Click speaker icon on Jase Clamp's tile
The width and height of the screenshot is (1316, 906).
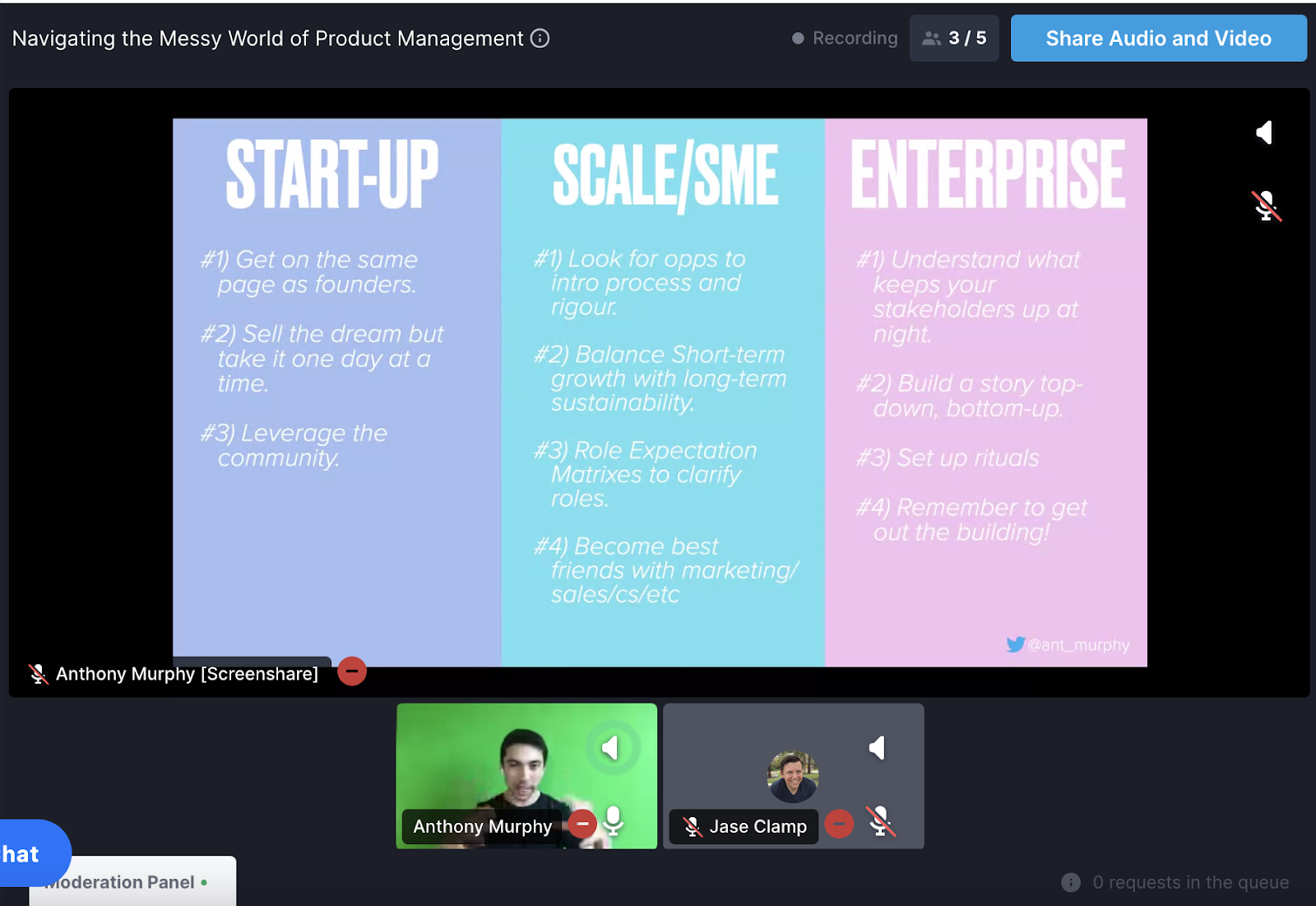point(878,748)
